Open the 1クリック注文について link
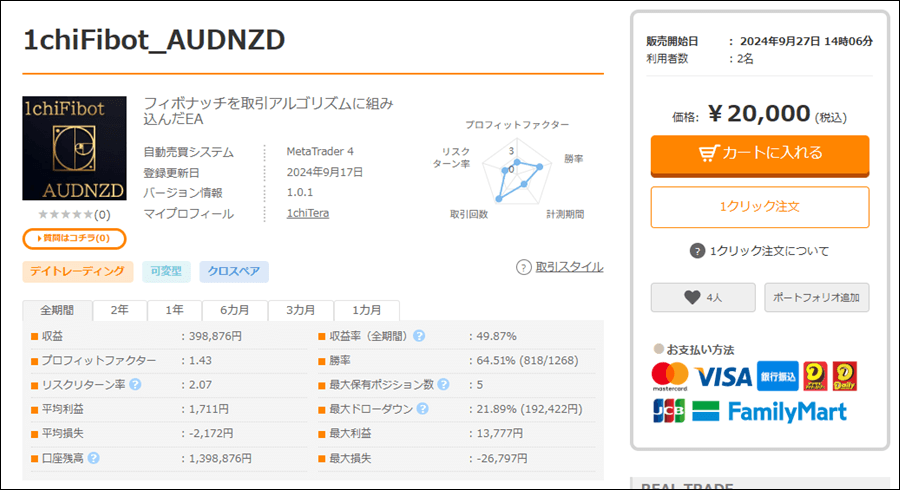The height and width of the screenshot is (490, 900). pos(769,251)
